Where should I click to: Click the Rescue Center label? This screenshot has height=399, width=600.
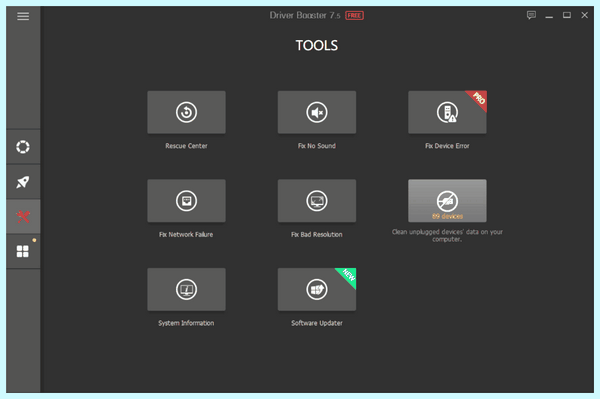click(x=186, y=146)
